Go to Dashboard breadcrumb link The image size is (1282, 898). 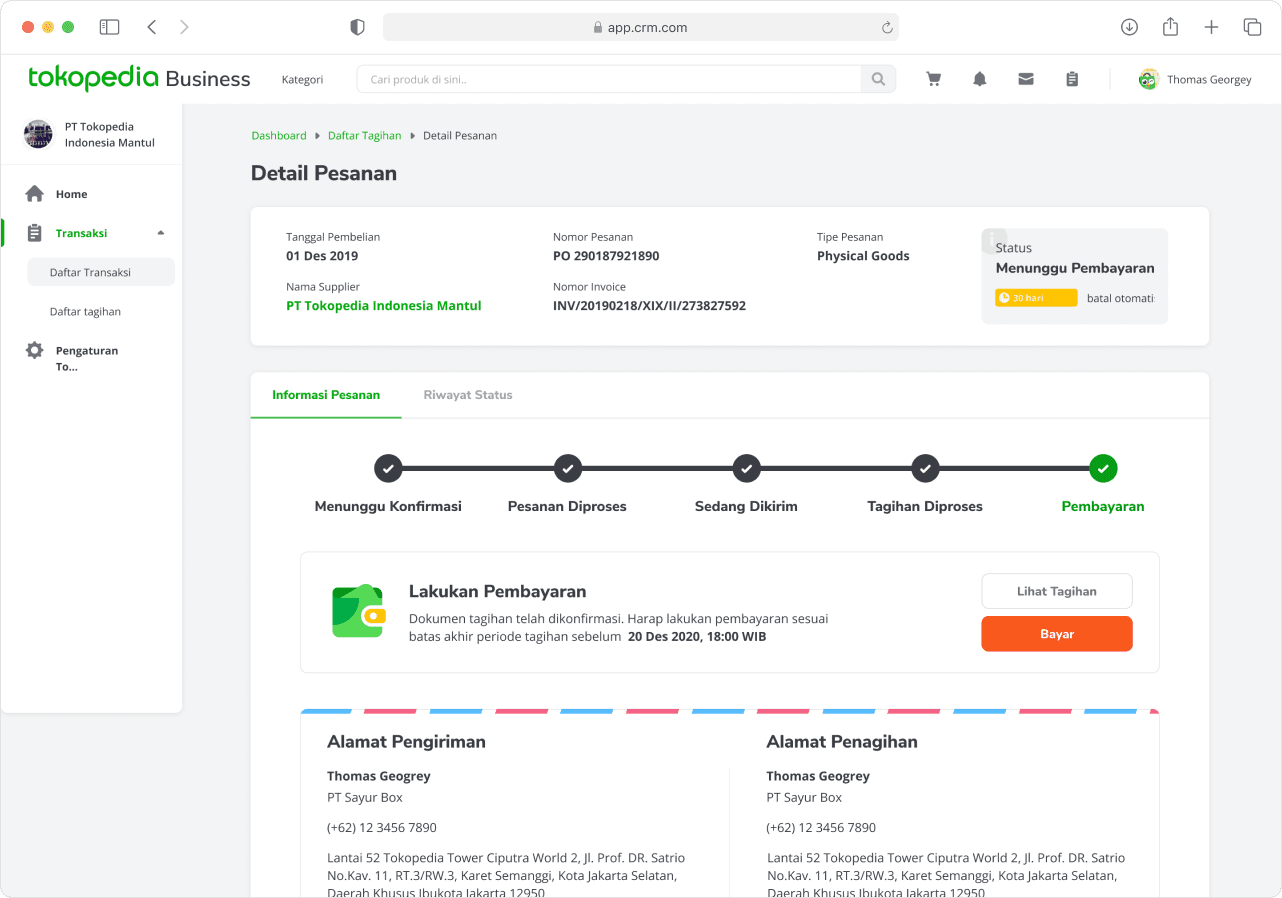click(279, 136)
